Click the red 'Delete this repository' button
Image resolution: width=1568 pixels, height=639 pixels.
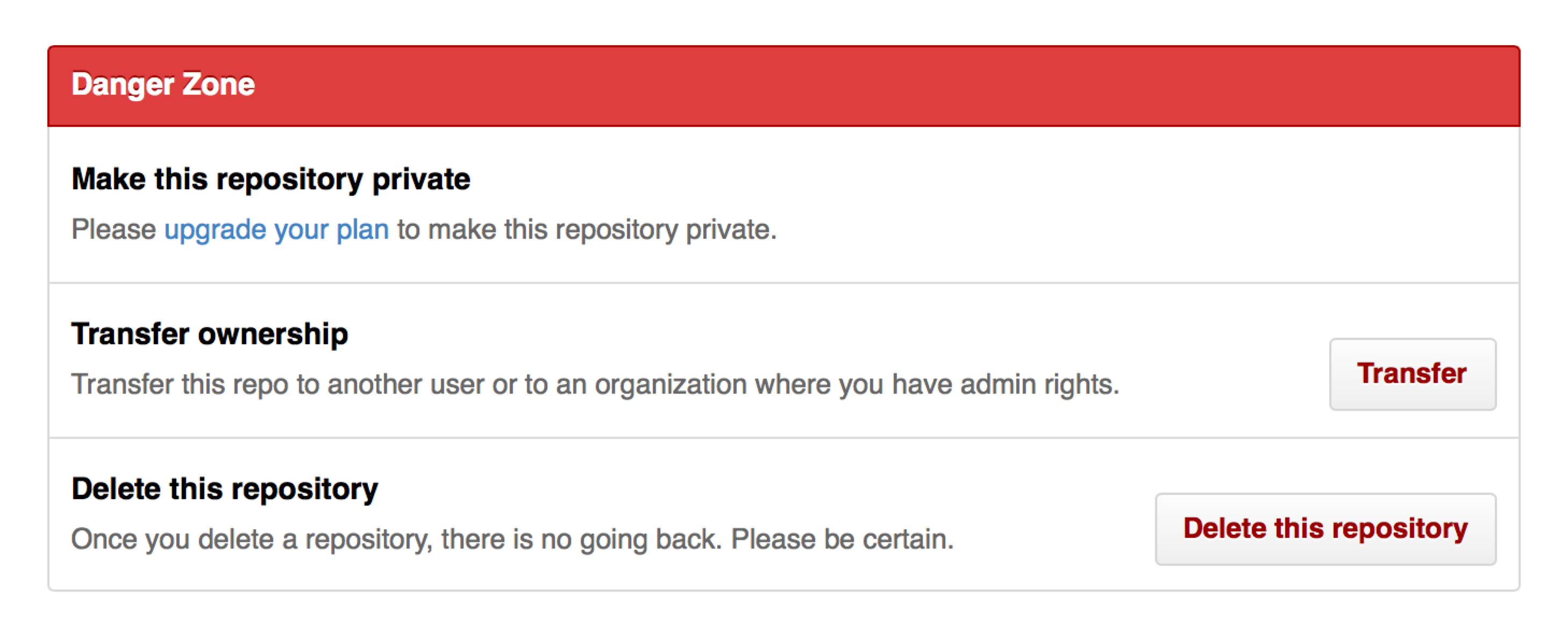click(x=1325, y=528)
